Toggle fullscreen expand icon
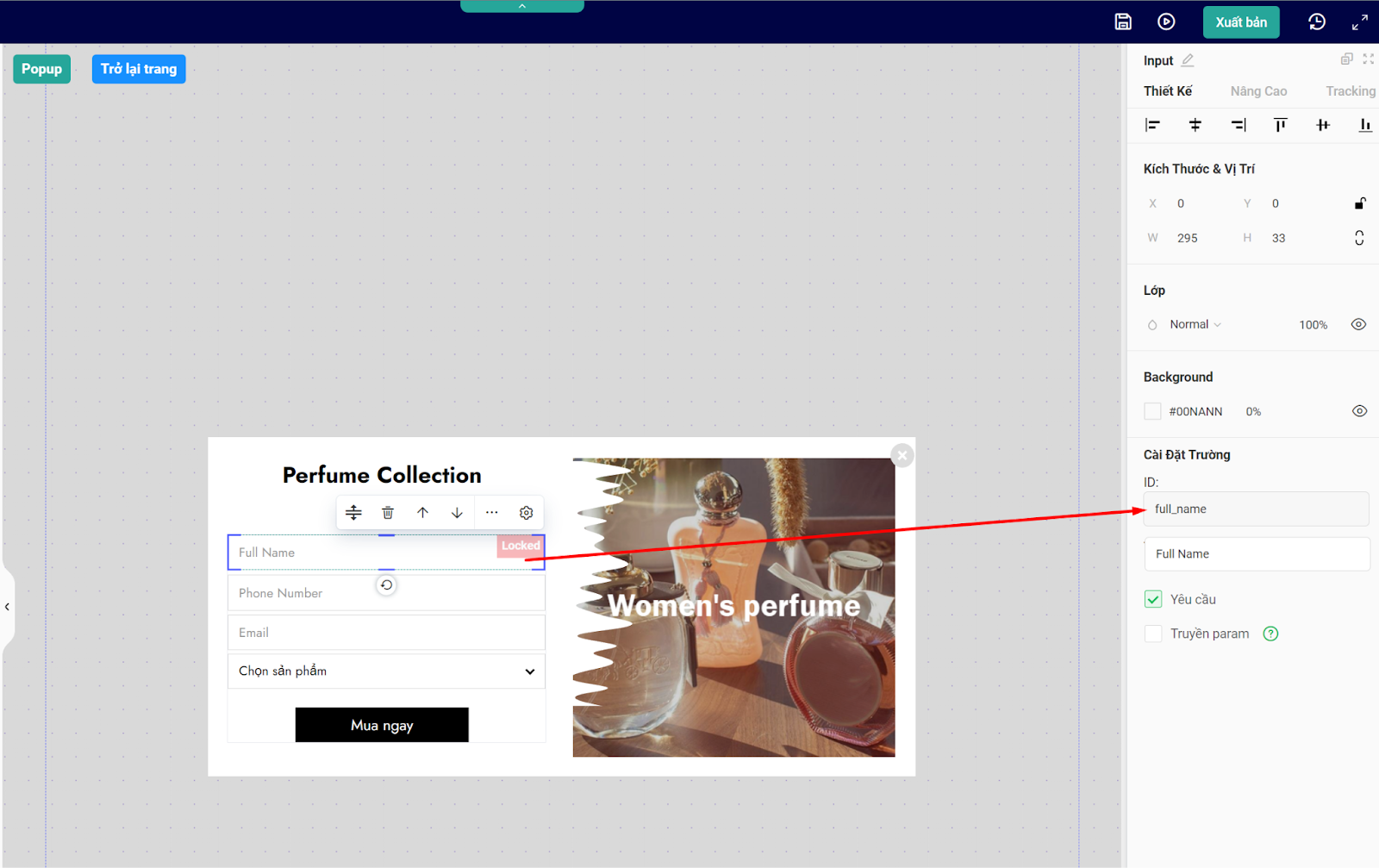The image size is (1379, 868). click(1360, 22)
